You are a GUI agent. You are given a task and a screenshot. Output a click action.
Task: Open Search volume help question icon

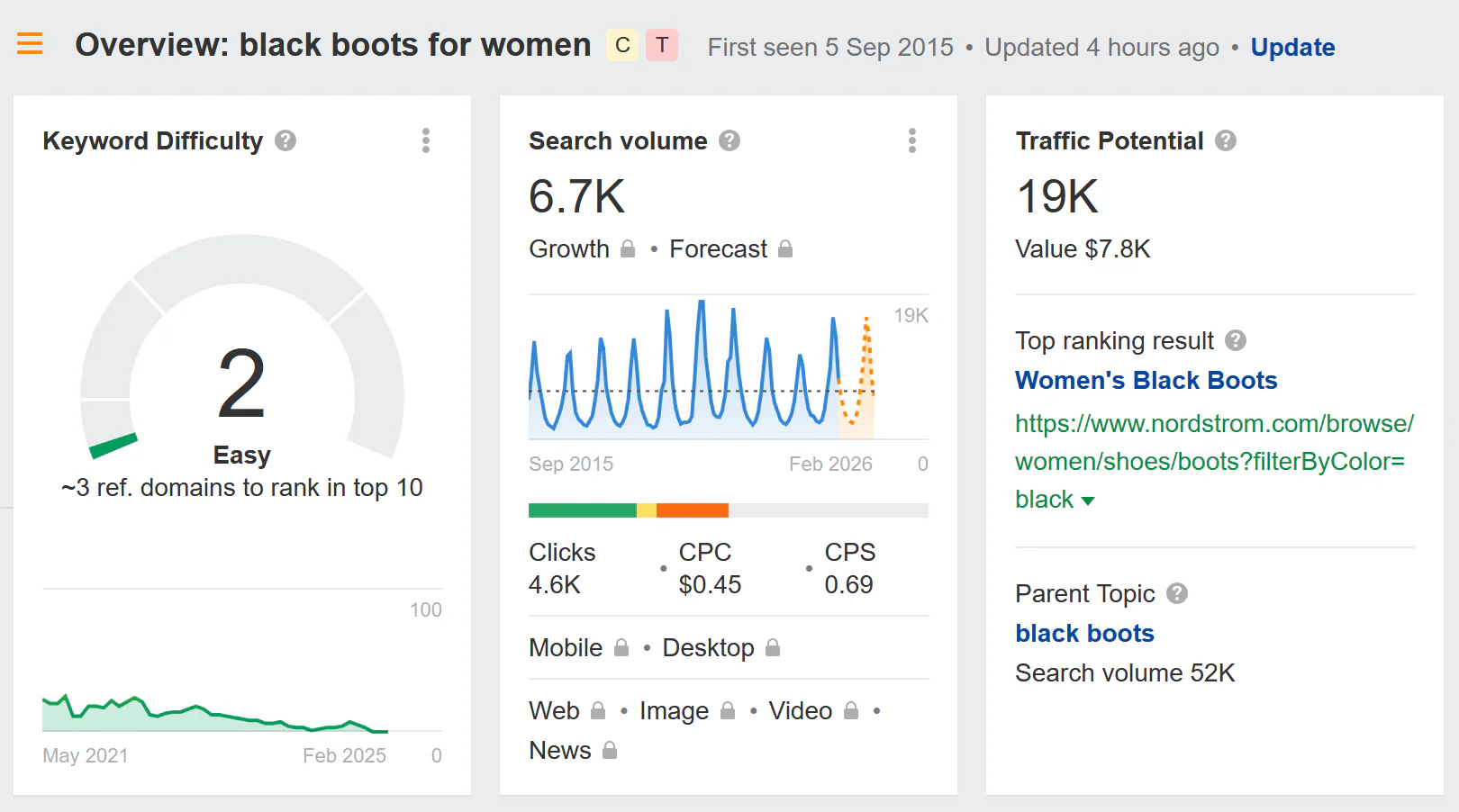(x=729, y=141)
